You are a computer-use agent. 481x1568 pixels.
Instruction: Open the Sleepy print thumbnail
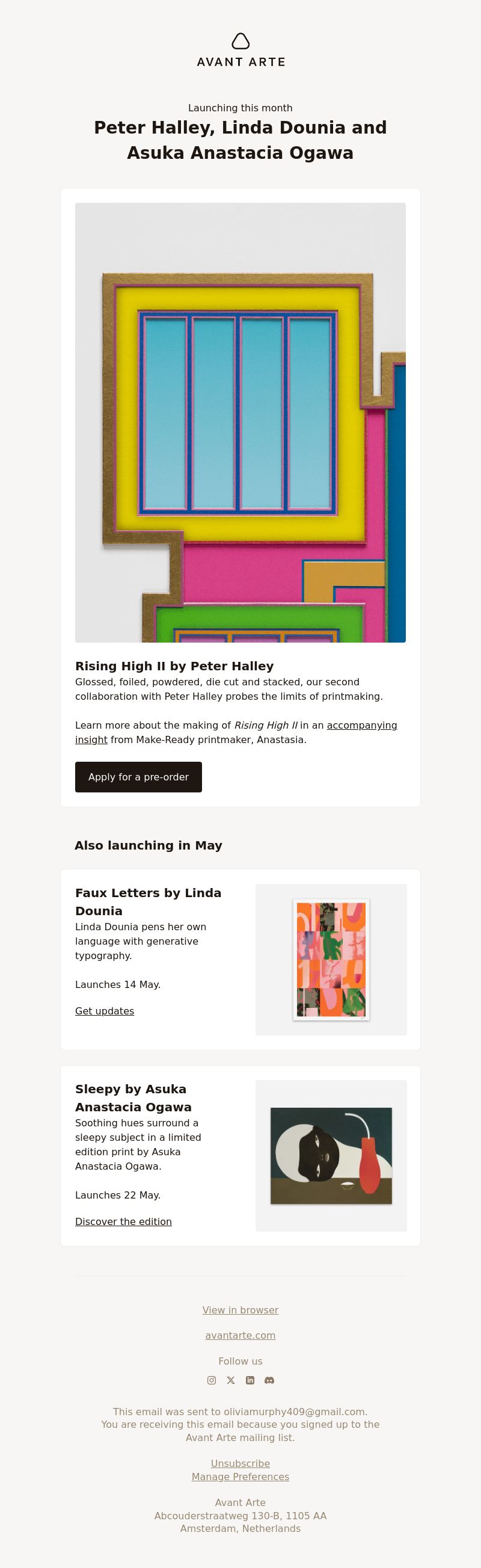(331, 1155)
